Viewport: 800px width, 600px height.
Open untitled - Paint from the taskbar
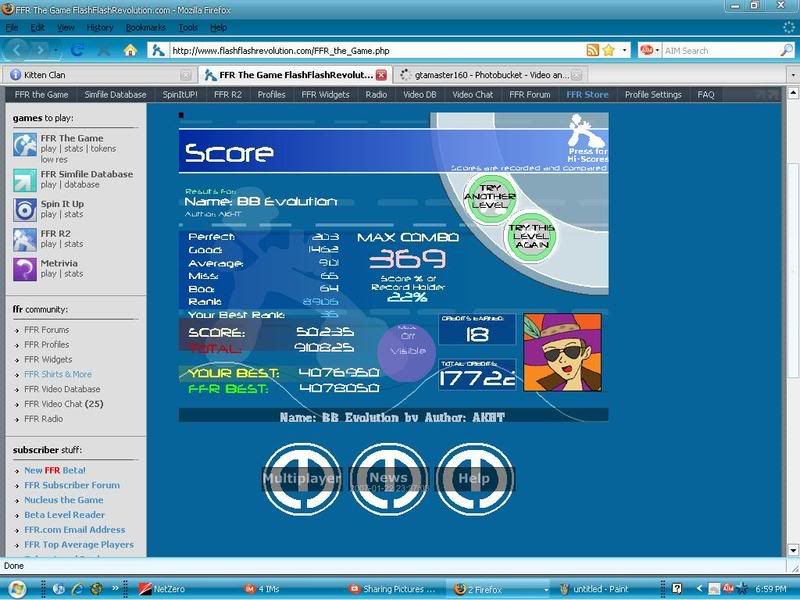click(x=610, y=589)
